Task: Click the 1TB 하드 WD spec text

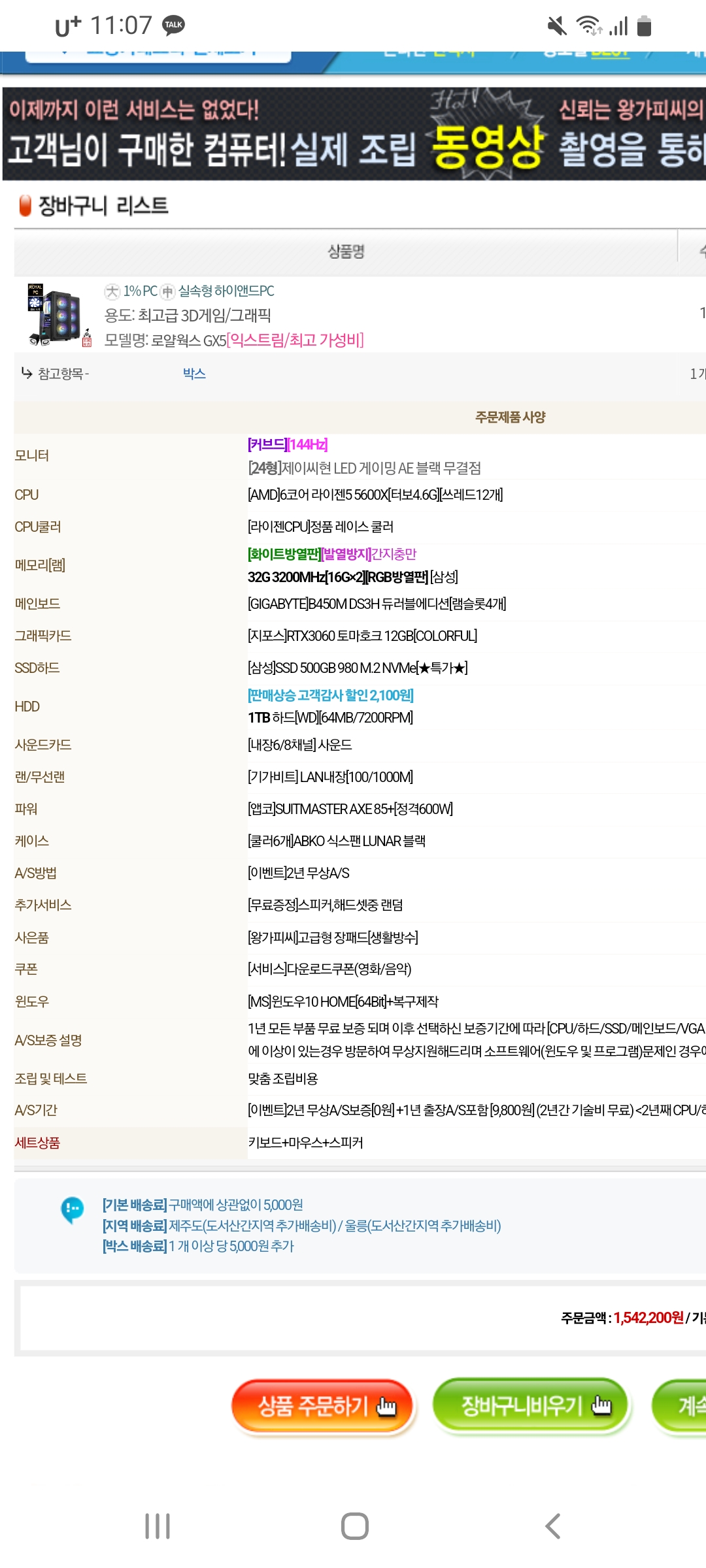Action: [330, 717]
